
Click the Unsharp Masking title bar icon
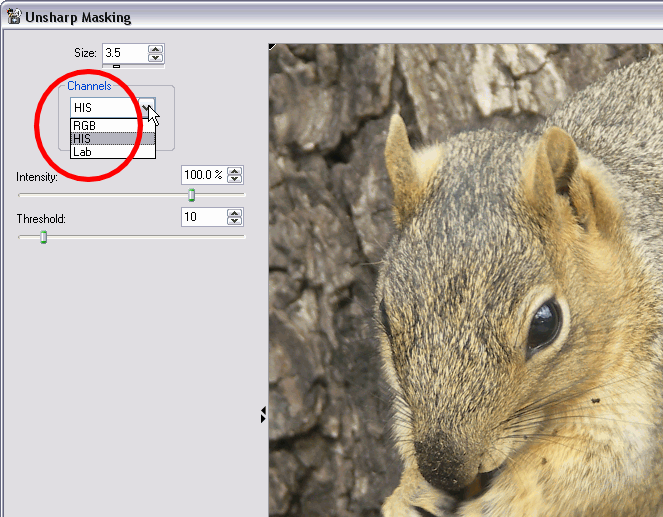[13, 17]
